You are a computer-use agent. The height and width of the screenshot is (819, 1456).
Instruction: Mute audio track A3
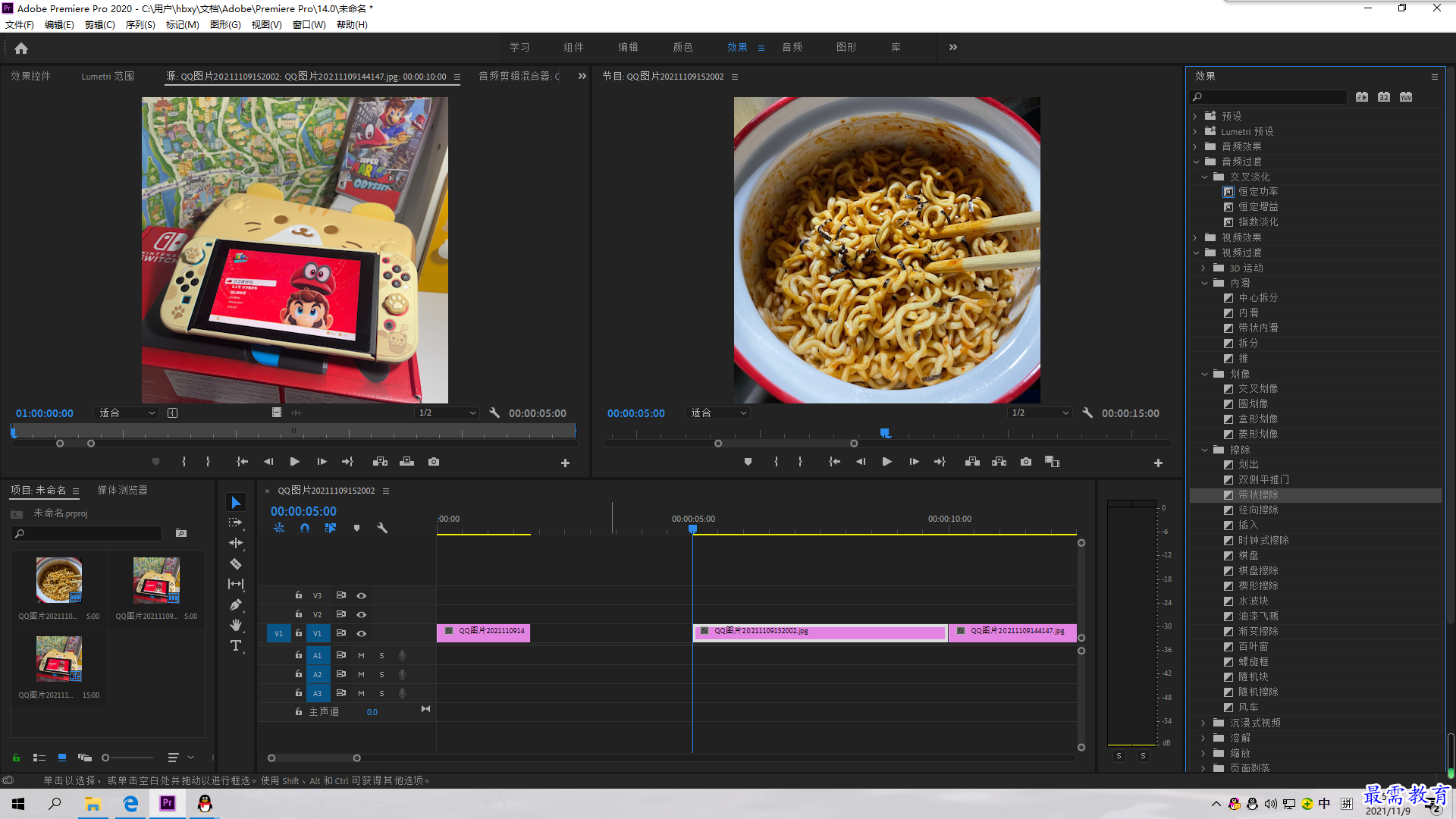[x=361, y=693]
